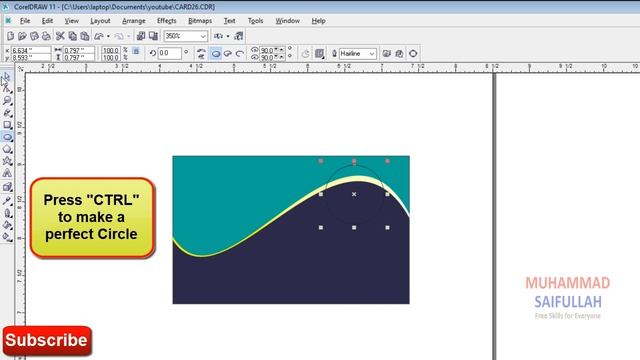The width and height of the screenshot is (640, 360).
Task: Open the Layout menu
Action: pyautogui.click(x=100, y=20)
